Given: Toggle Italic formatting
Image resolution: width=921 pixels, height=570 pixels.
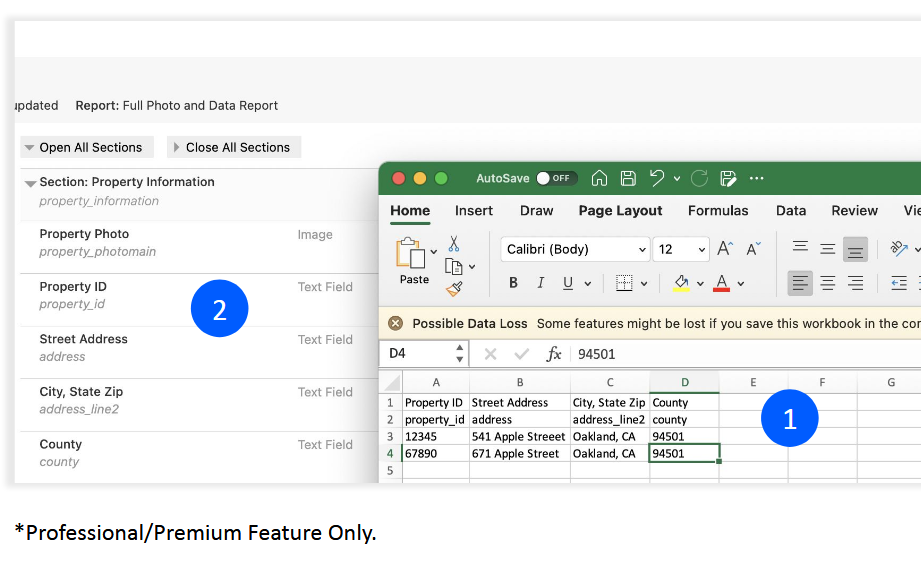Looking at the screenshot, I should pyautogui.click(x=541, y=283).
